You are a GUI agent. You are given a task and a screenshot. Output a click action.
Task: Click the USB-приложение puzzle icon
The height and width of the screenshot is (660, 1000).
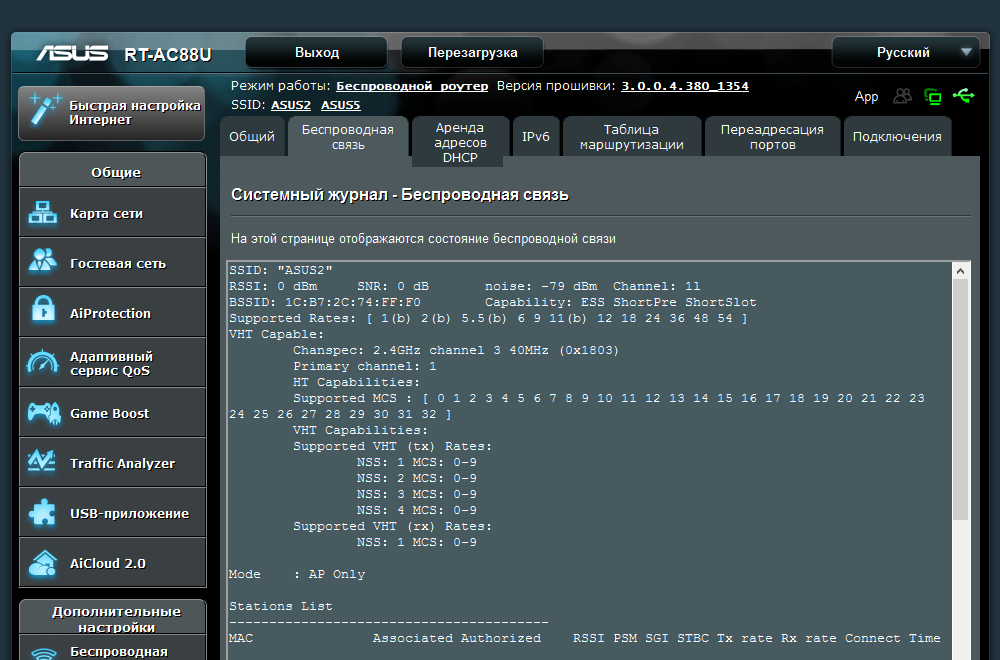pyautogui.click(x=42, y=513)
